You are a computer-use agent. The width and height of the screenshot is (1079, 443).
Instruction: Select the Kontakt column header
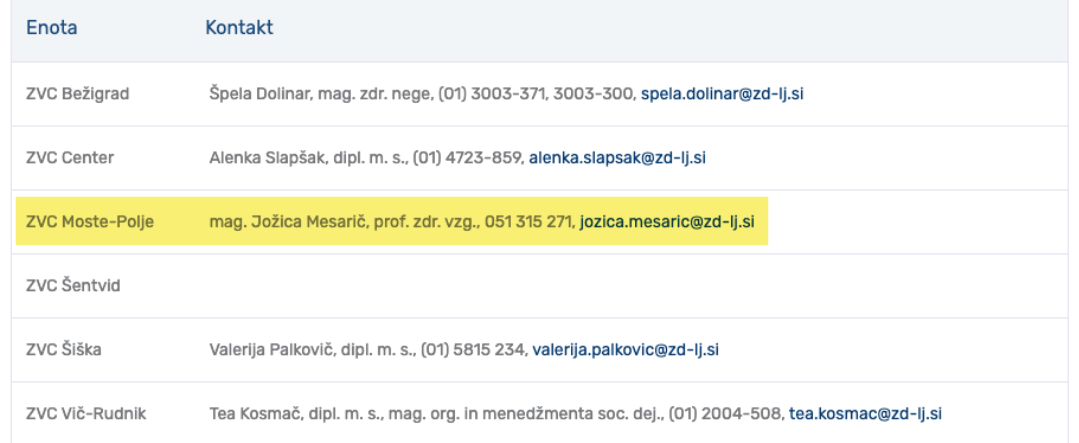click(x=239, y=28)
